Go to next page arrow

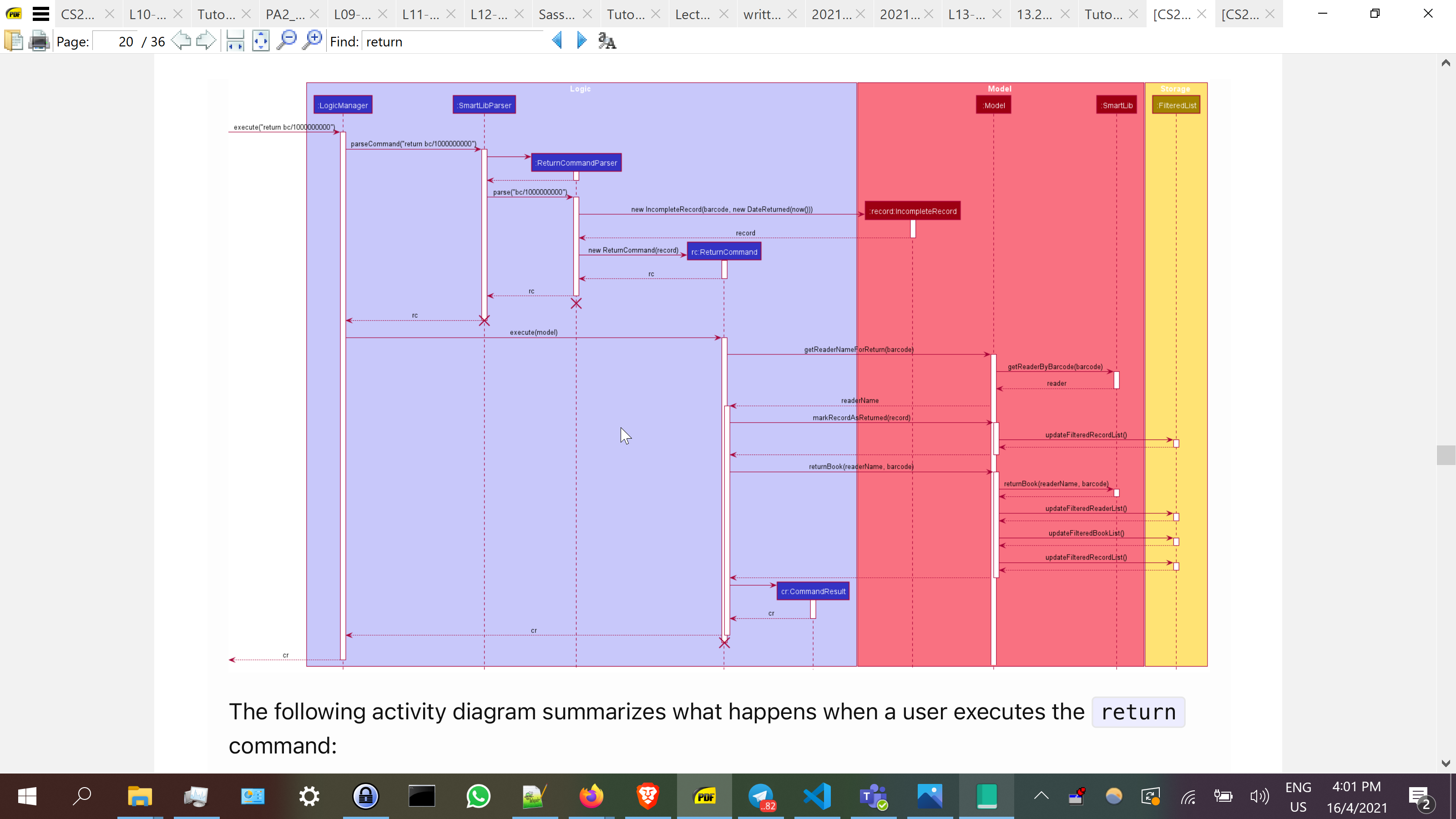tap(206, 40)
